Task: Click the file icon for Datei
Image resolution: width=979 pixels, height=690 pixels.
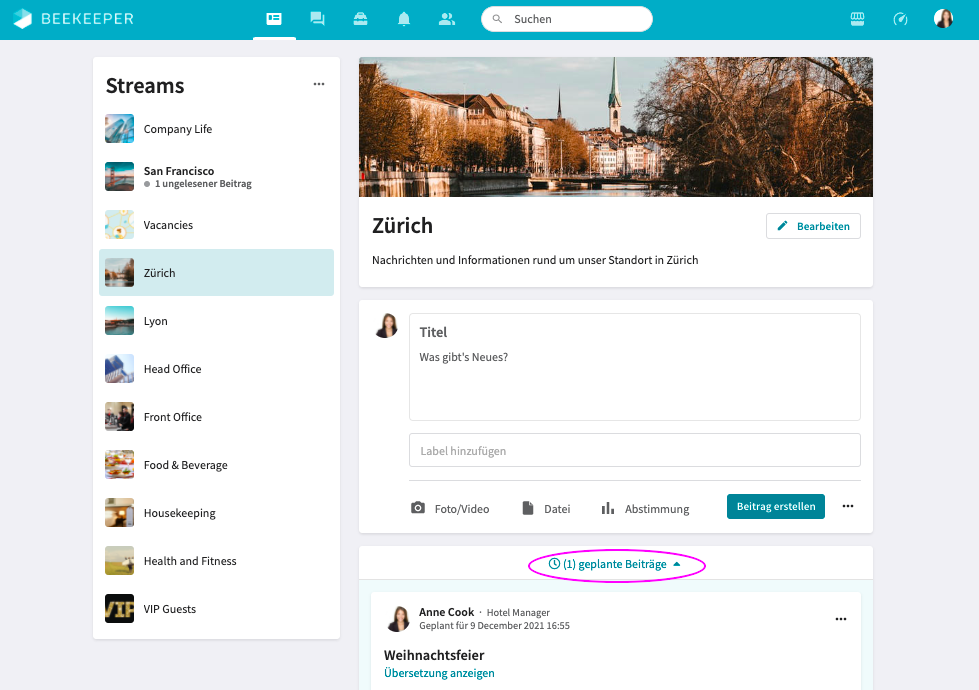Action: 528,508
